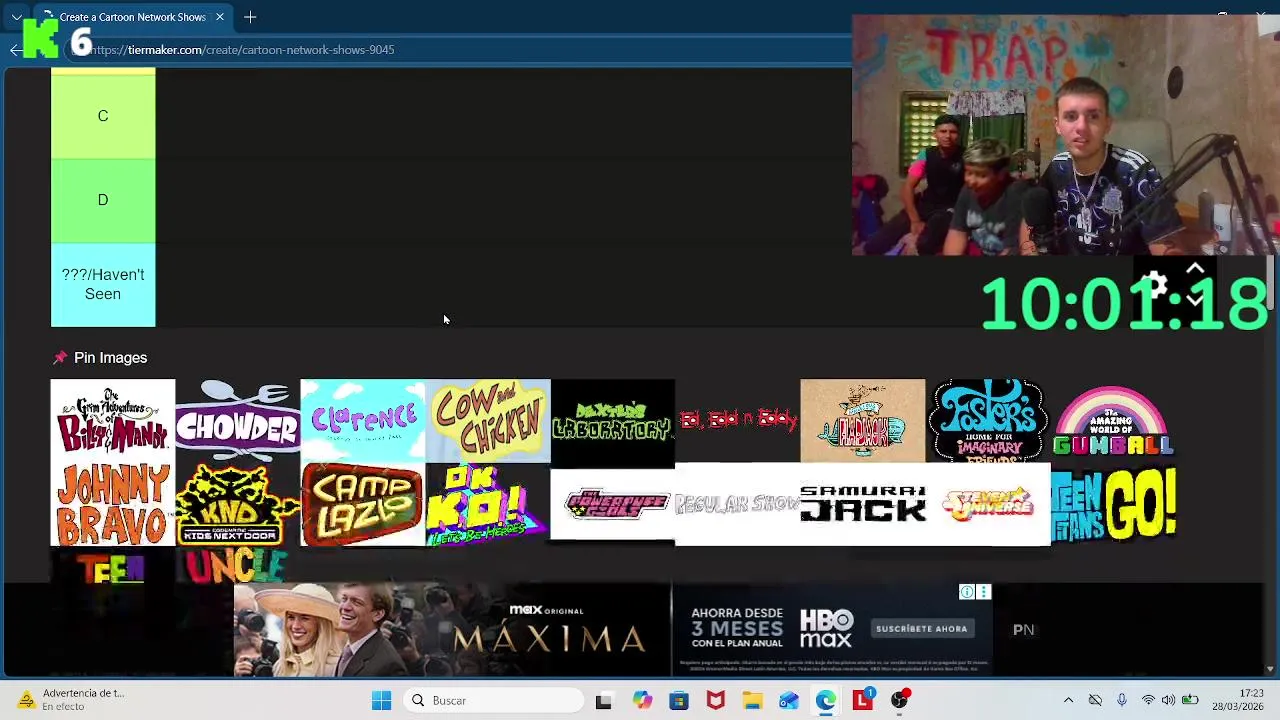Select Foster's Home for Imaginary Friends image
The image size is (1280, 720).
click(988, 421)
